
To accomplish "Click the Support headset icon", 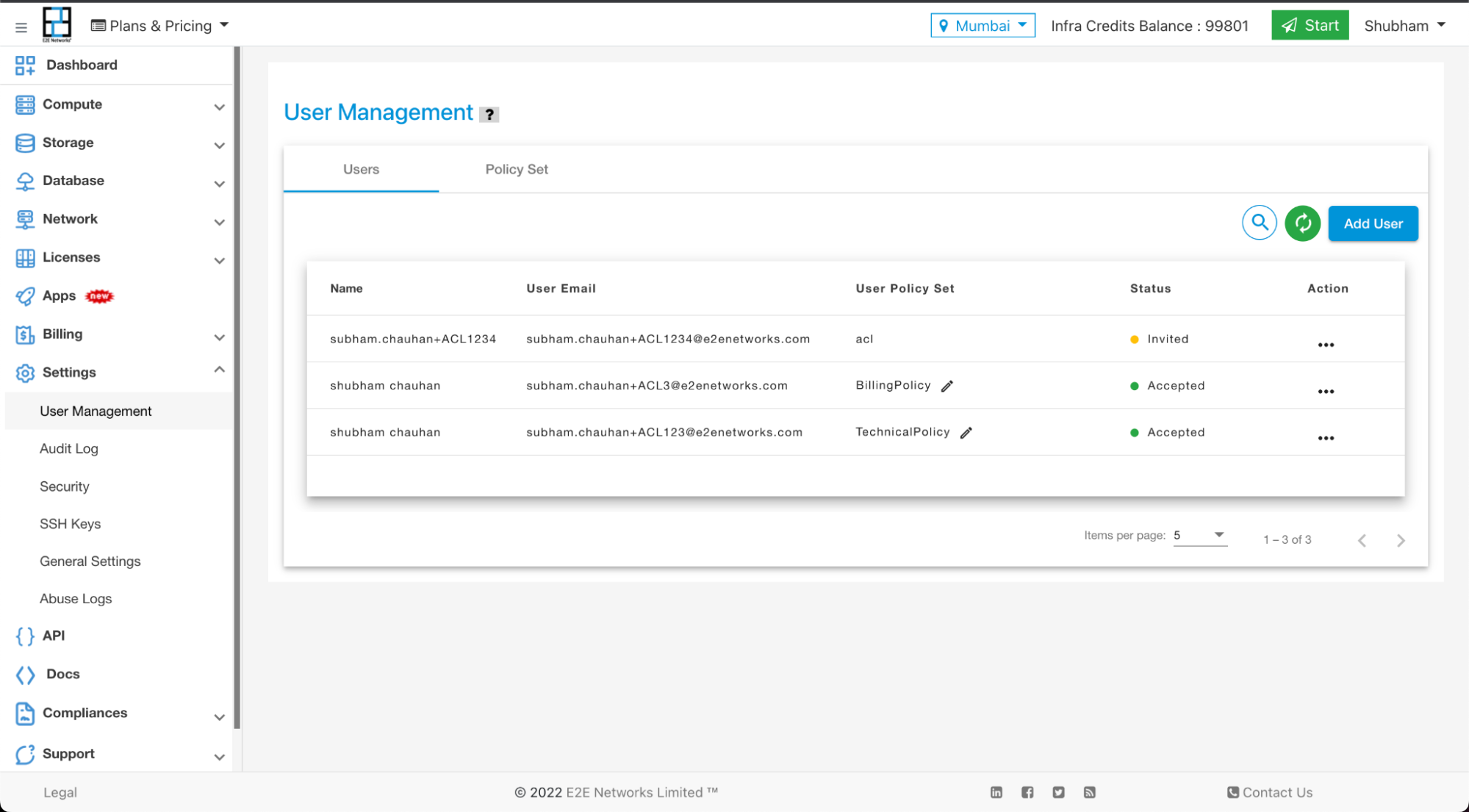I will [25, 754].
